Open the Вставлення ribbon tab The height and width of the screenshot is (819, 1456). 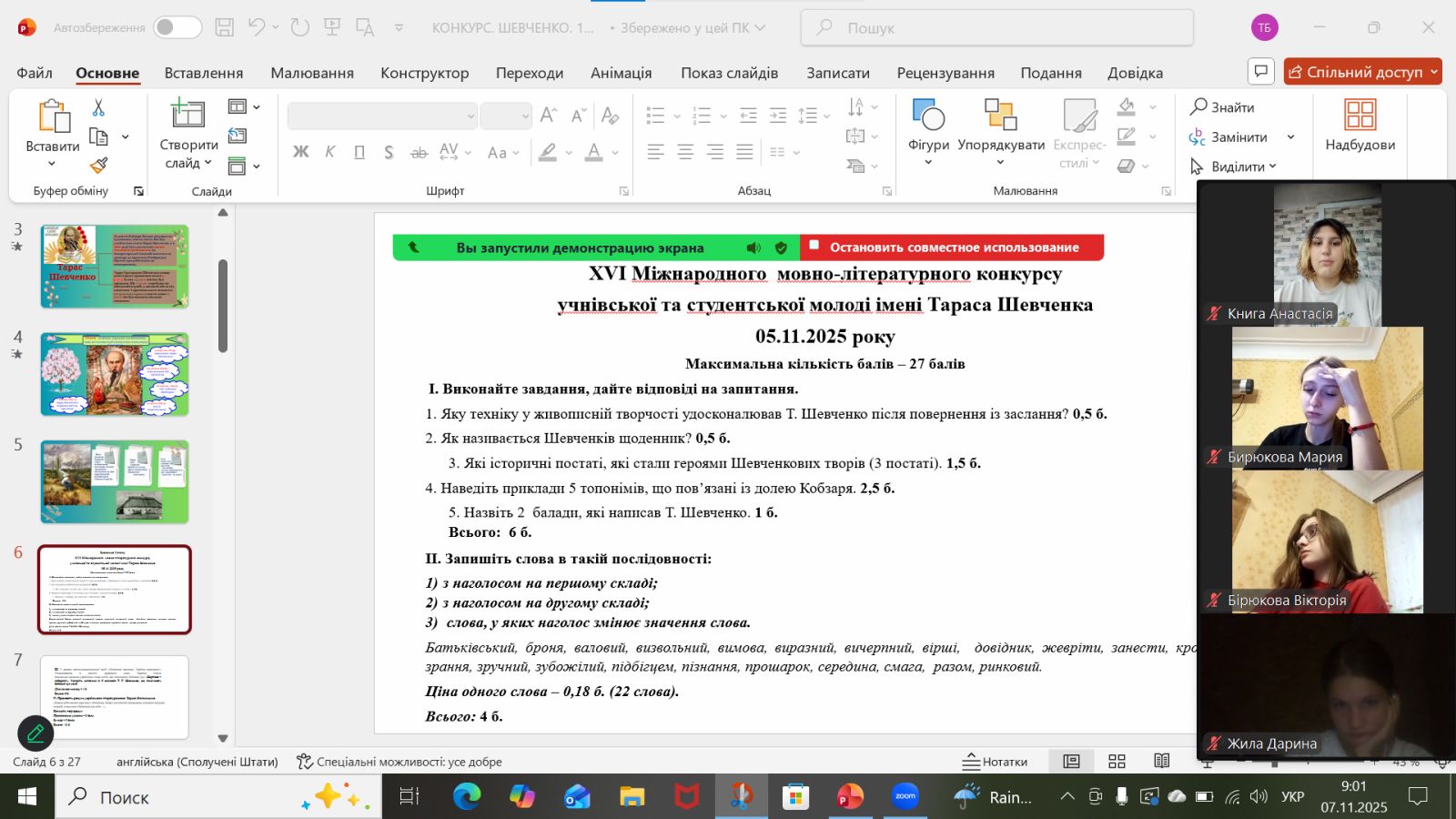[203, 73]
